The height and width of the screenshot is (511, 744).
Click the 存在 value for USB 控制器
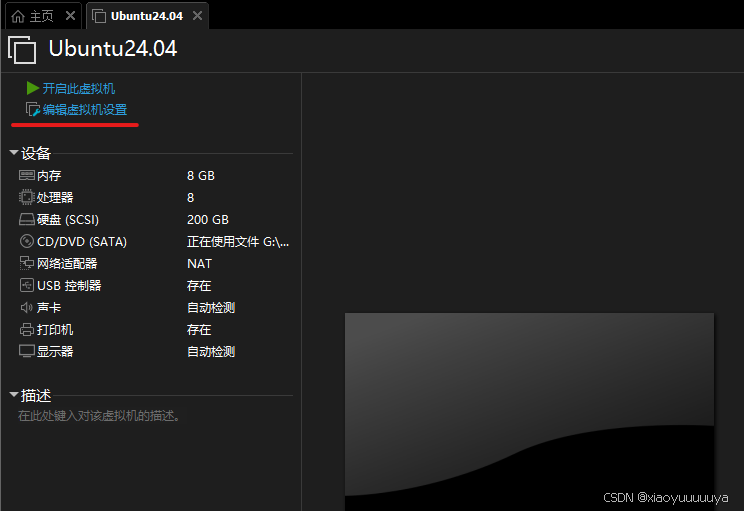[199, 286]
